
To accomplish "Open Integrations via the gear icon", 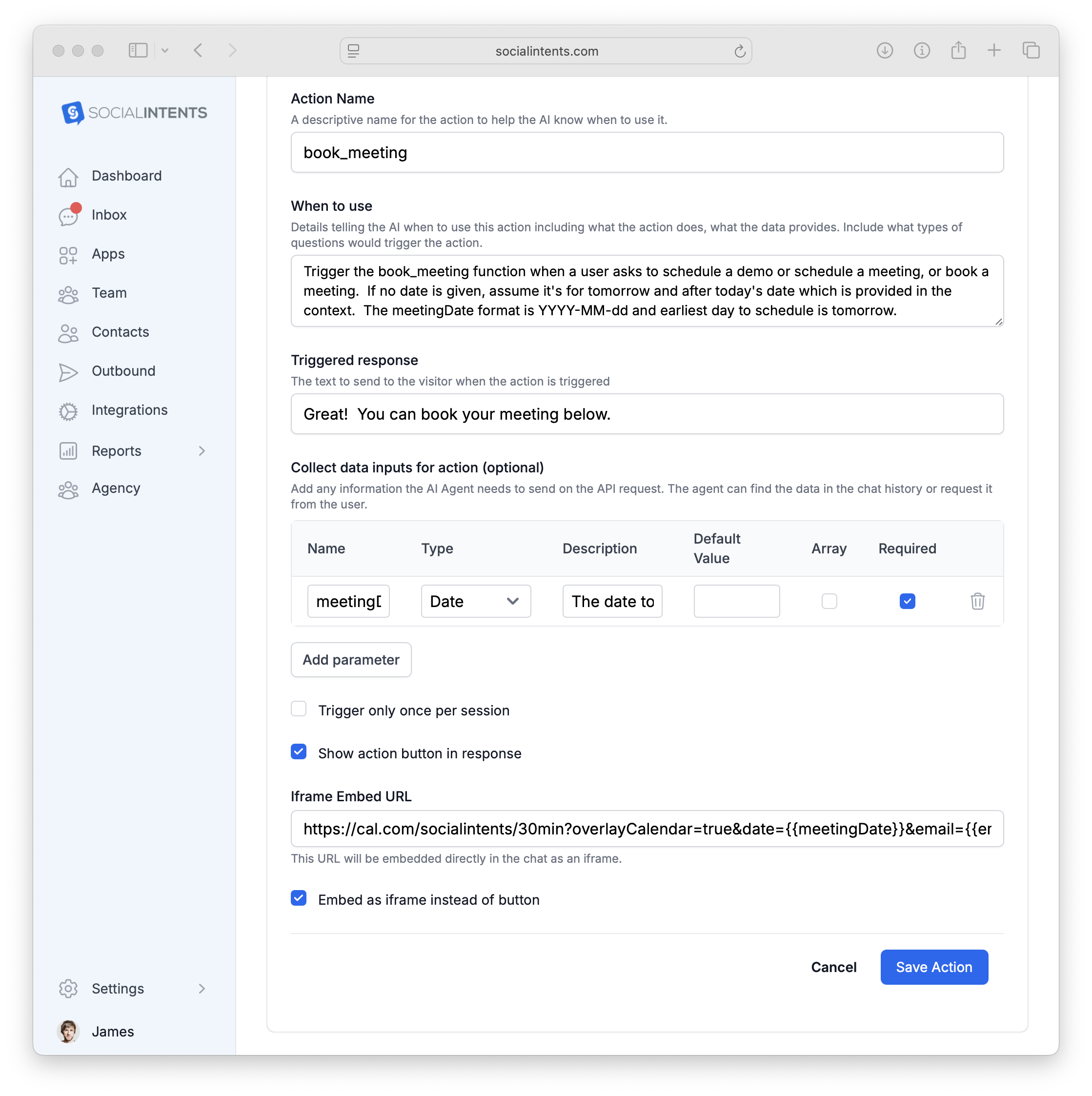I will pyautogui.click(x=68, y=410).
